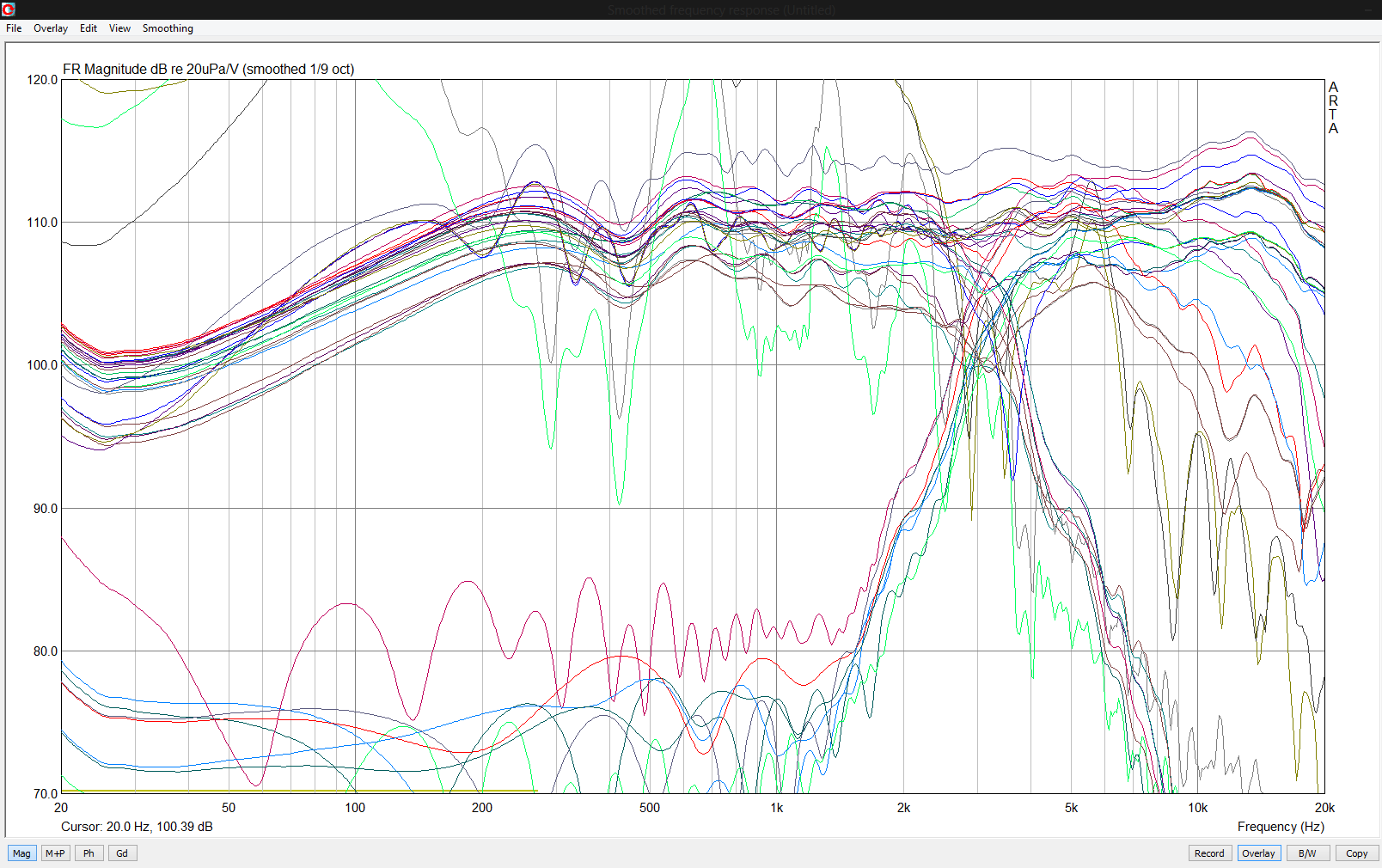Open the File menu

coord(14,28)
